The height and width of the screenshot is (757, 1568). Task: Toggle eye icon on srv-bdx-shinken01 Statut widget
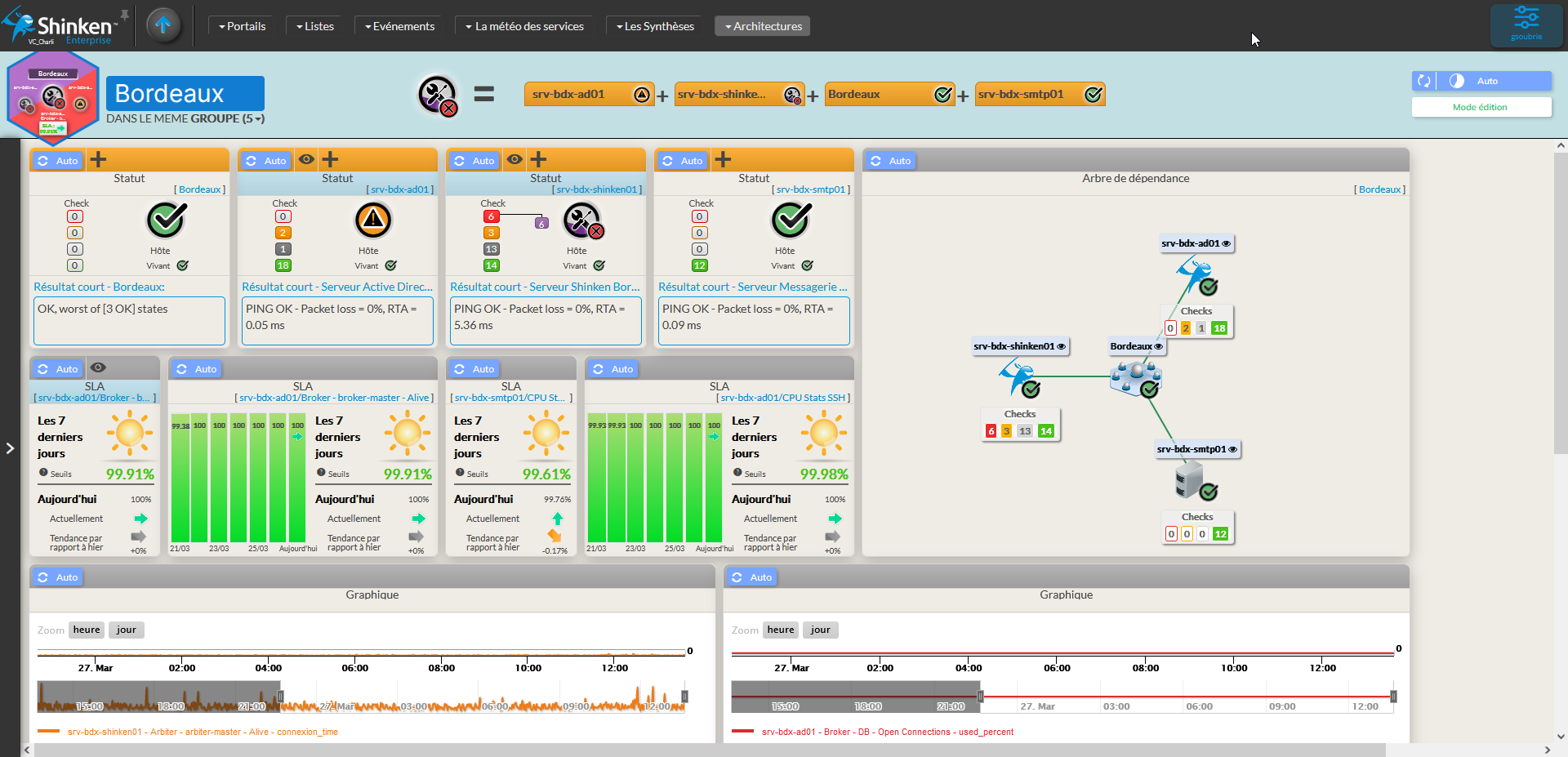514,160
